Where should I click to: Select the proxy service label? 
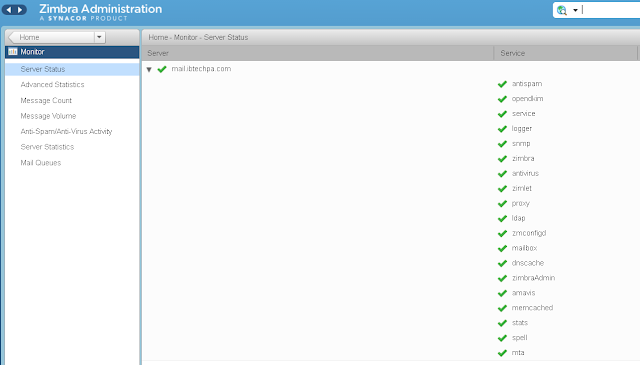click(520, 203)
